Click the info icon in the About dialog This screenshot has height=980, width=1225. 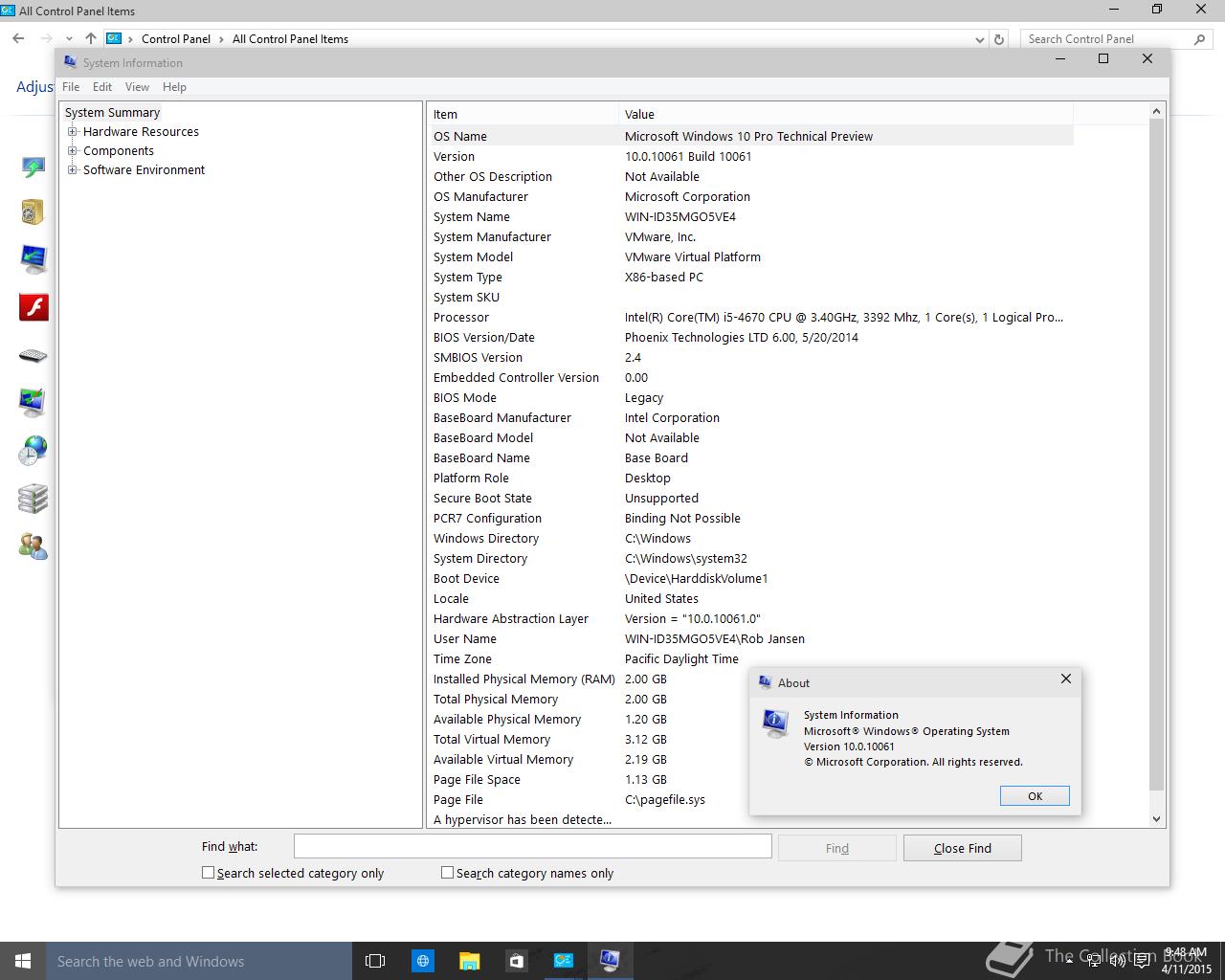pos(775,724)
